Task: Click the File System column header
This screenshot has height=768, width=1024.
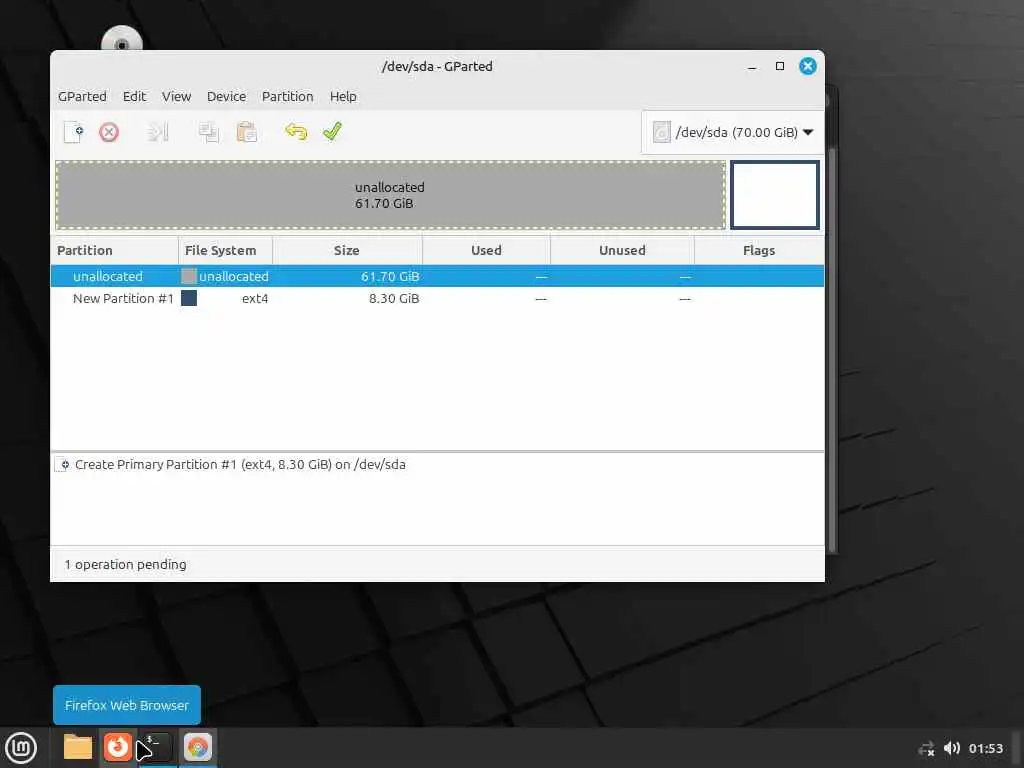Action: click(225, 251)
